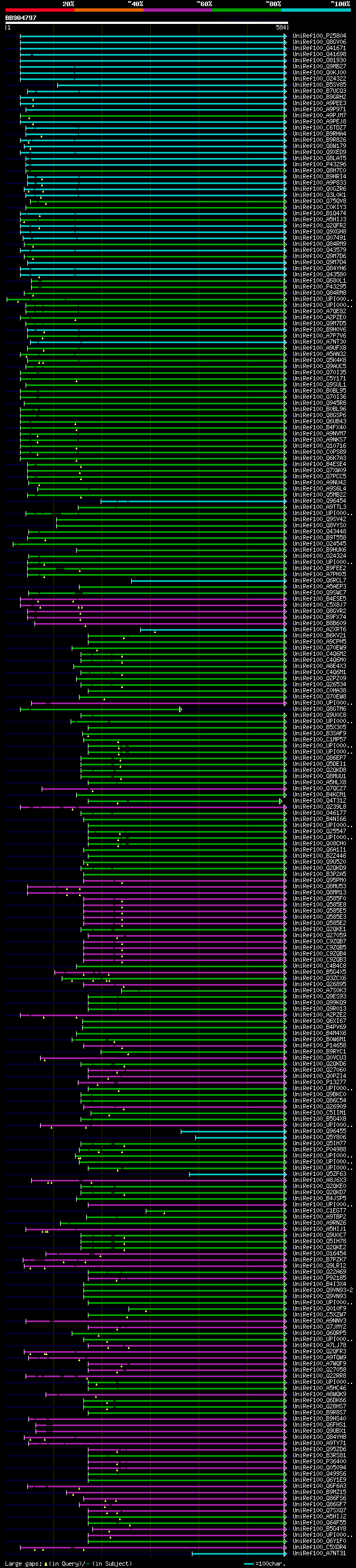The height and width of the screenshot is (1568, 356).
Task: Select UniRef100_A9PJM7 entry
Action: point(319,115)
